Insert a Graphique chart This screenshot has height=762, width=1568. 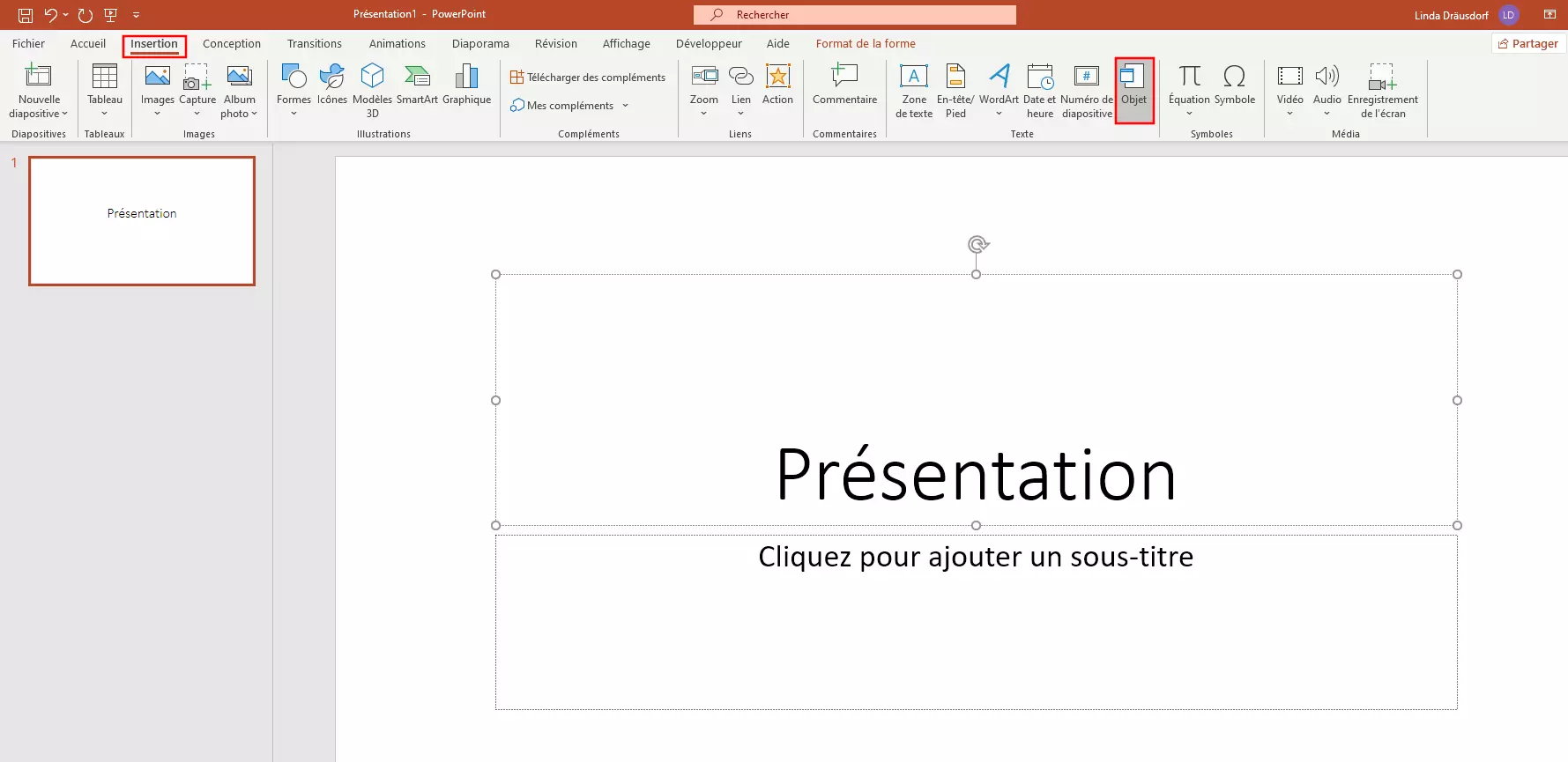point(467,84)
